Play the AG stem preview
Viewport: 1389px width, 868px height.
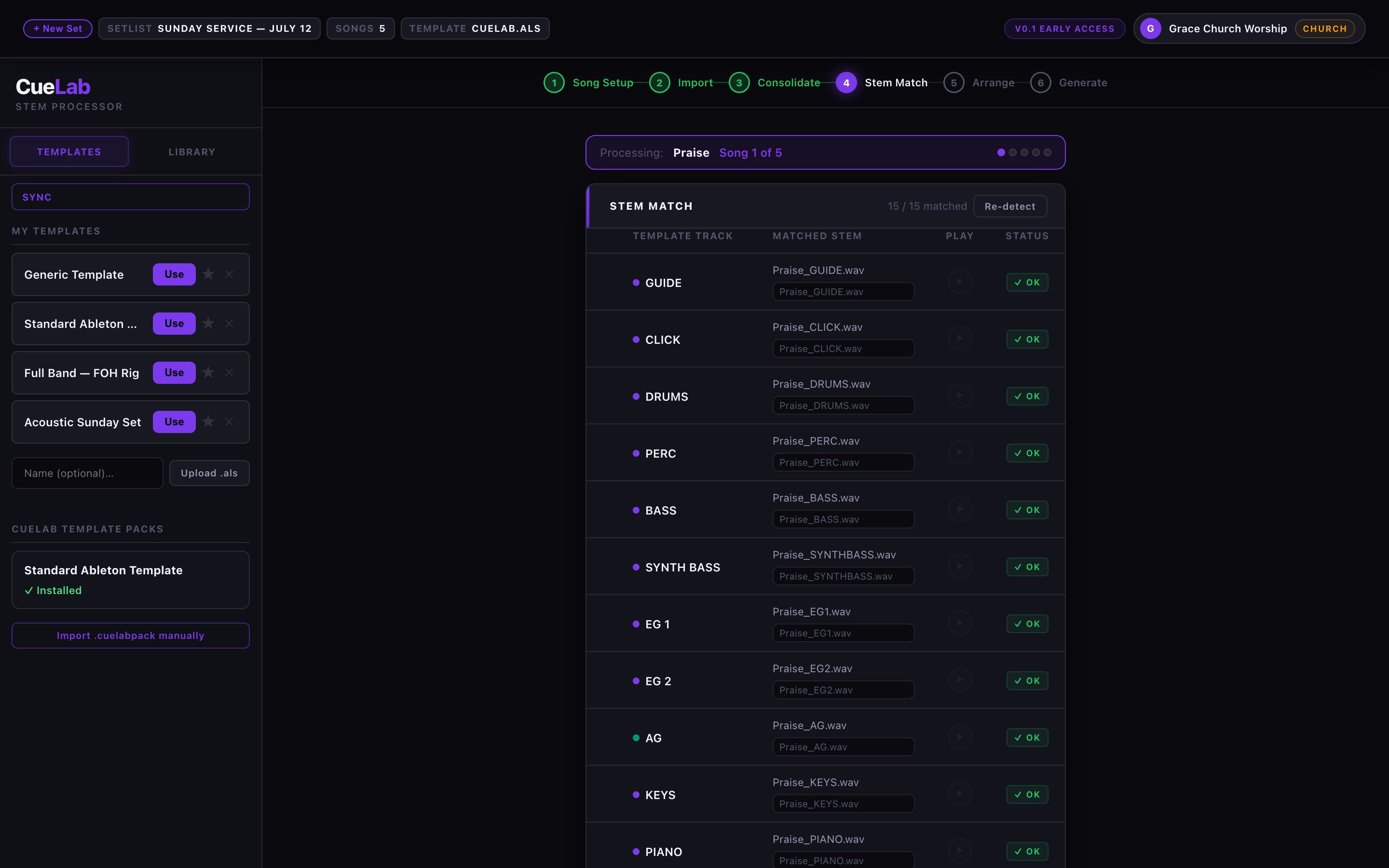960,736
